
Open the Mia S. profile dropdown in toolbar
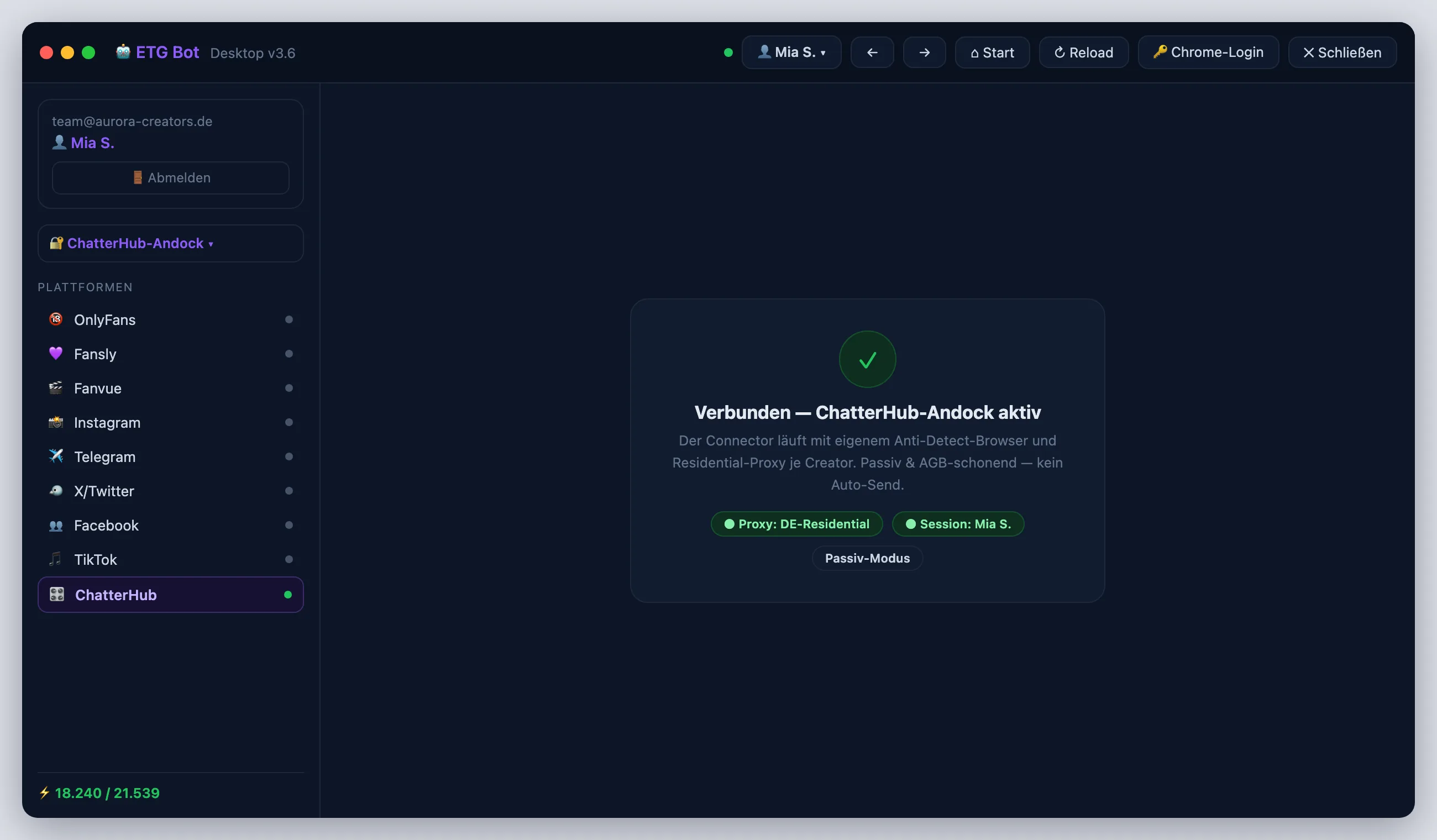point(791,53)
